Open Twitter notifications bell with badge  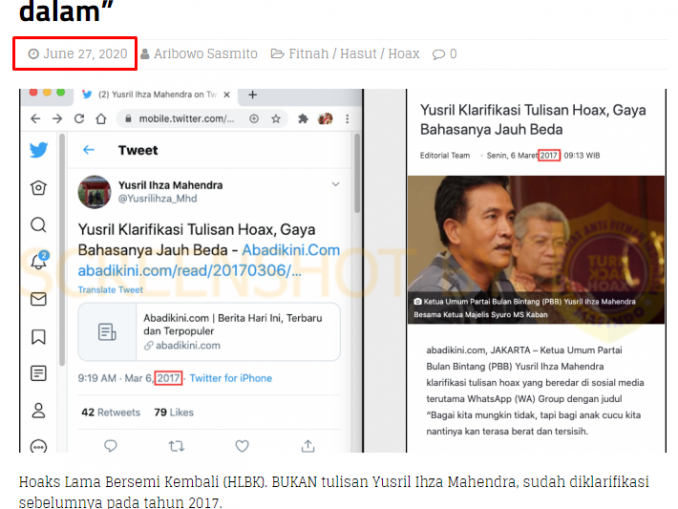click(x=39, y=260)
